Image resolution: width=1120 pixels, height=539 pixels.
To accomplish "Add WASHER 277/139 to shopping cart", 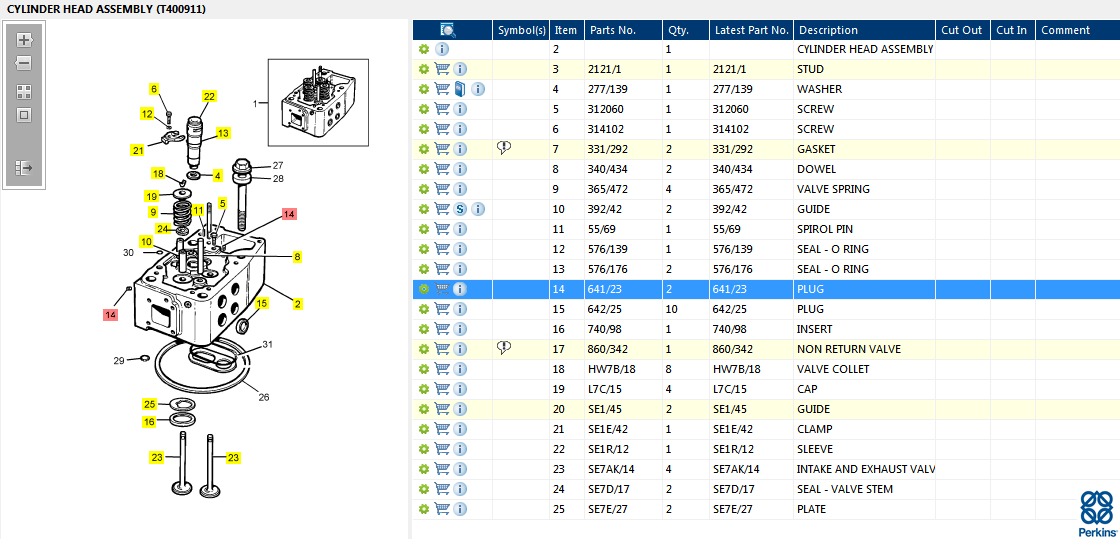I will coord(442,89).
